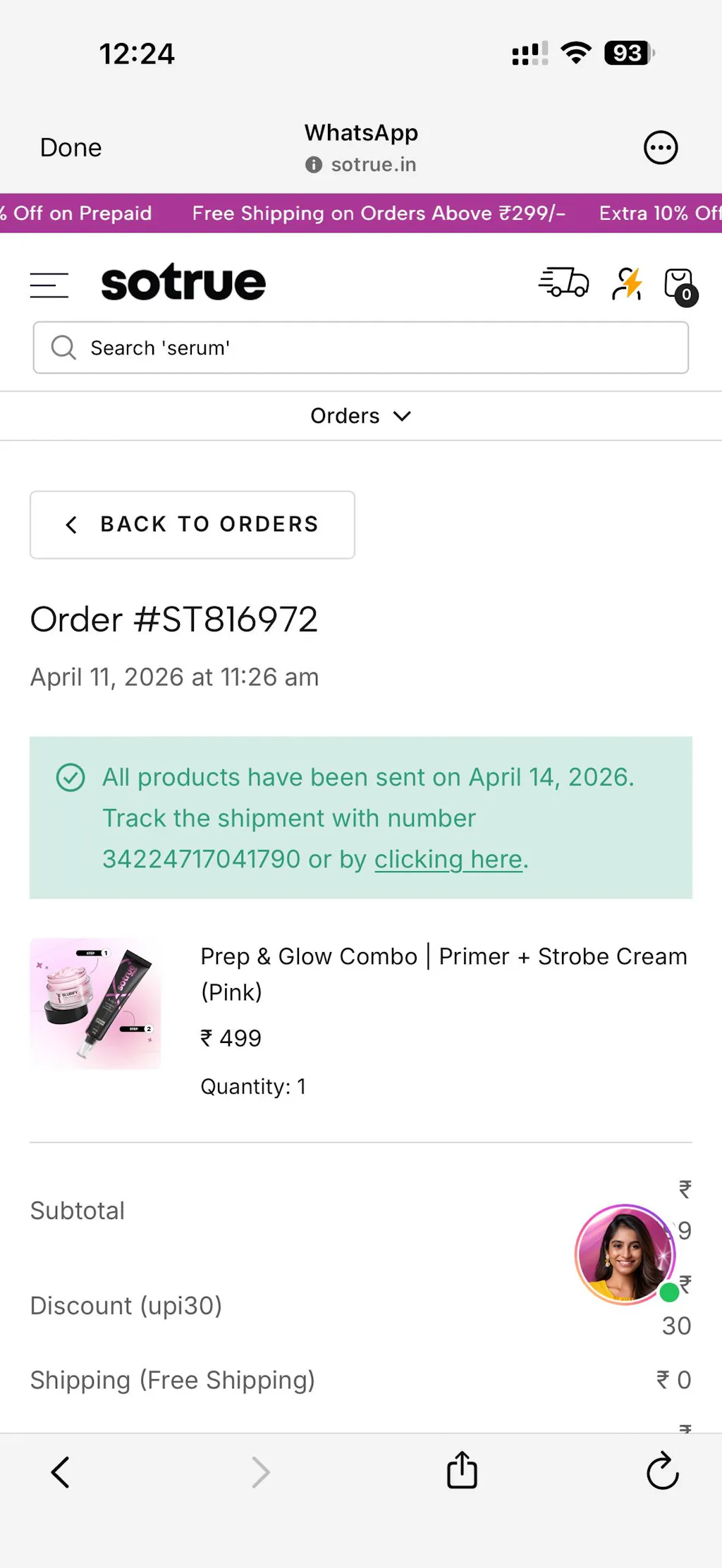Tap the sotrue logo
This screenshot has height=1568, width=722.
(x=183, y=283)
